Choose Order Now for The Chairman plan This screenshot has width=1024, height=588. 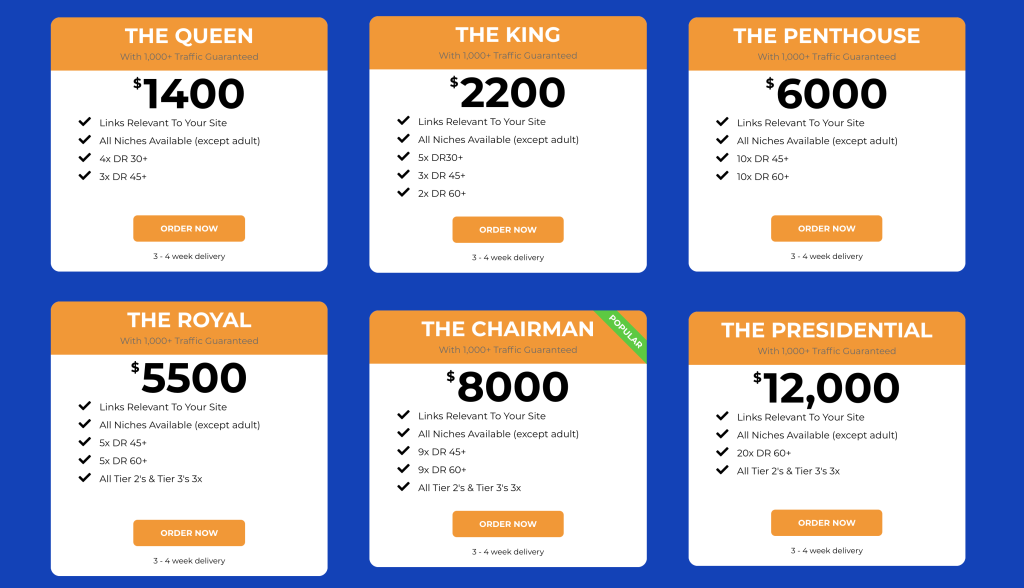(508, 524)
